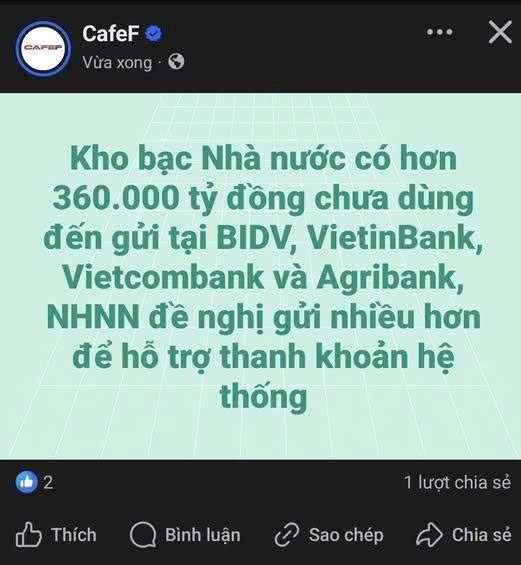This screenshot has width=521, height=565.
Task: Open the Kho bạc Nhà nước post image
Action: coord(260,276)
